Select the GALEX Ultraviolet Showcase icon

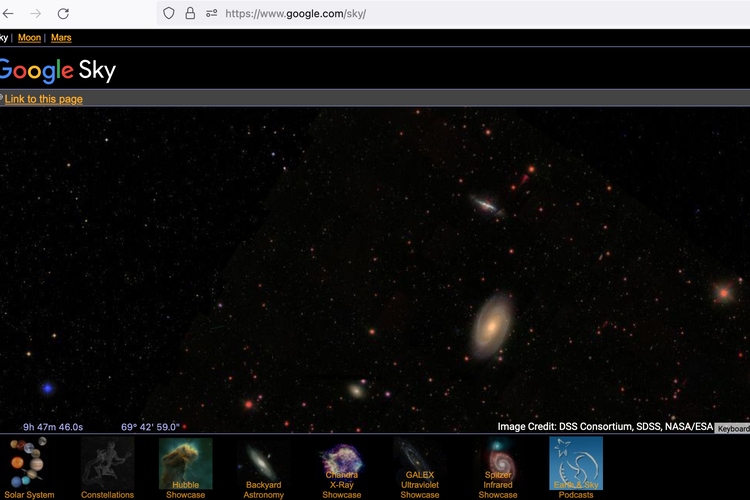coord(419,463)
